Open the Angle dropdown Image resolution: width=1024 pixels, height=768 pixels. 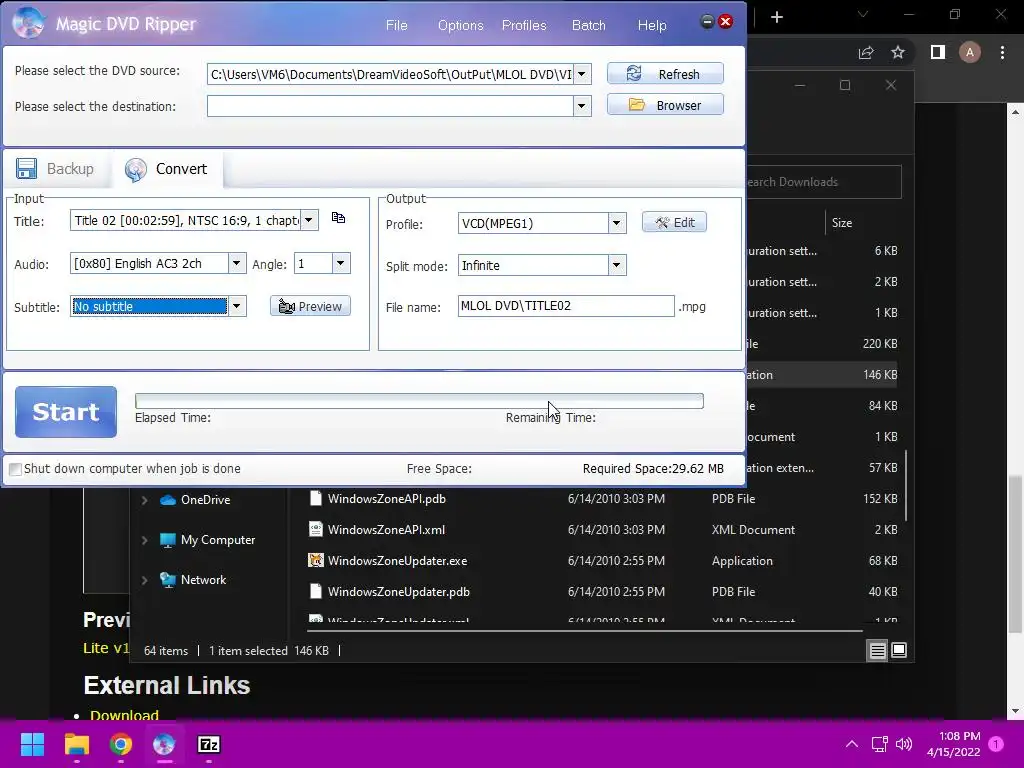340,263
